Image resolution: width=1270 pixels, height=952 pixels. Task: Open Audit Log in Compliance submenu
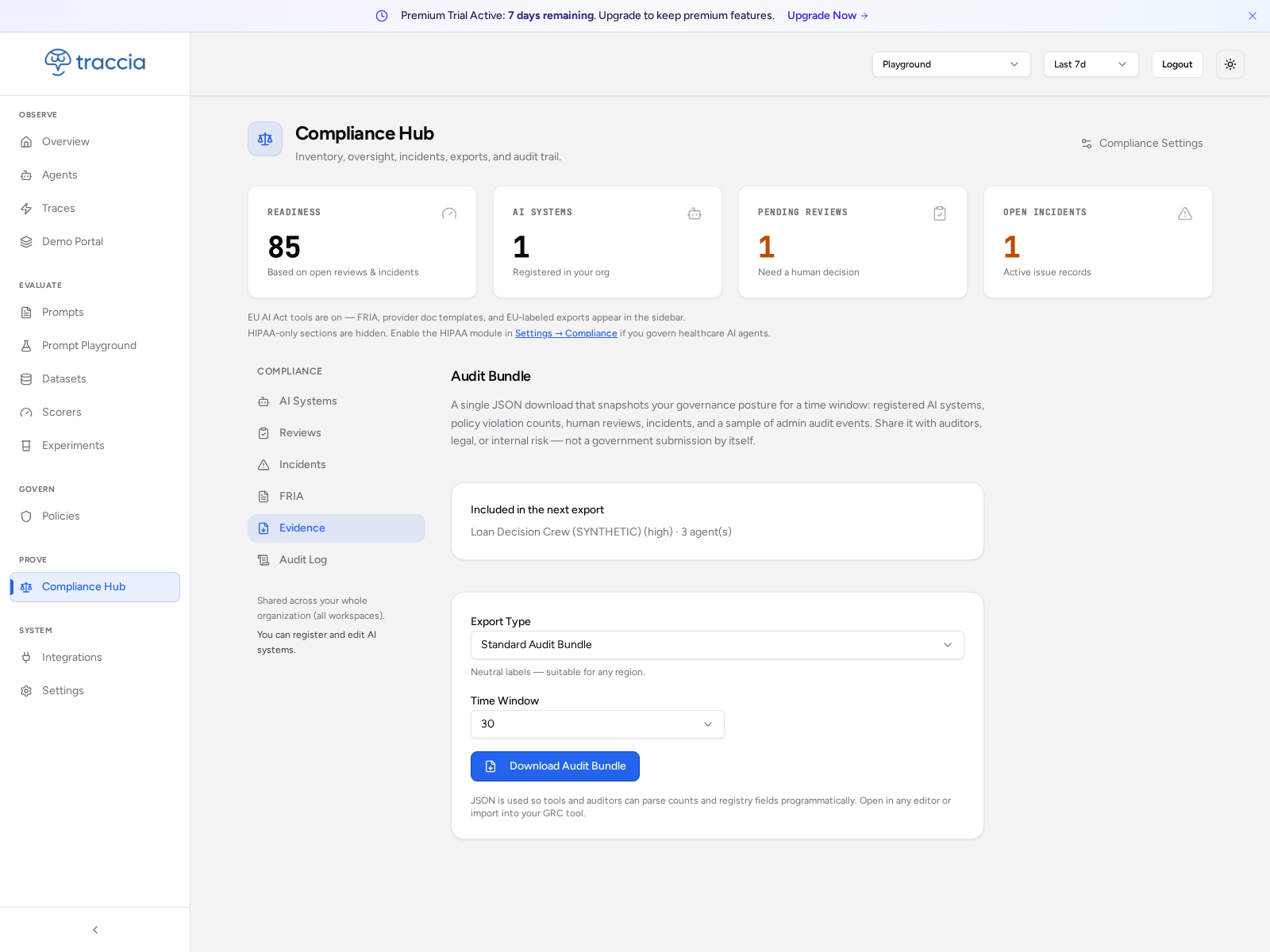[337, 560]
